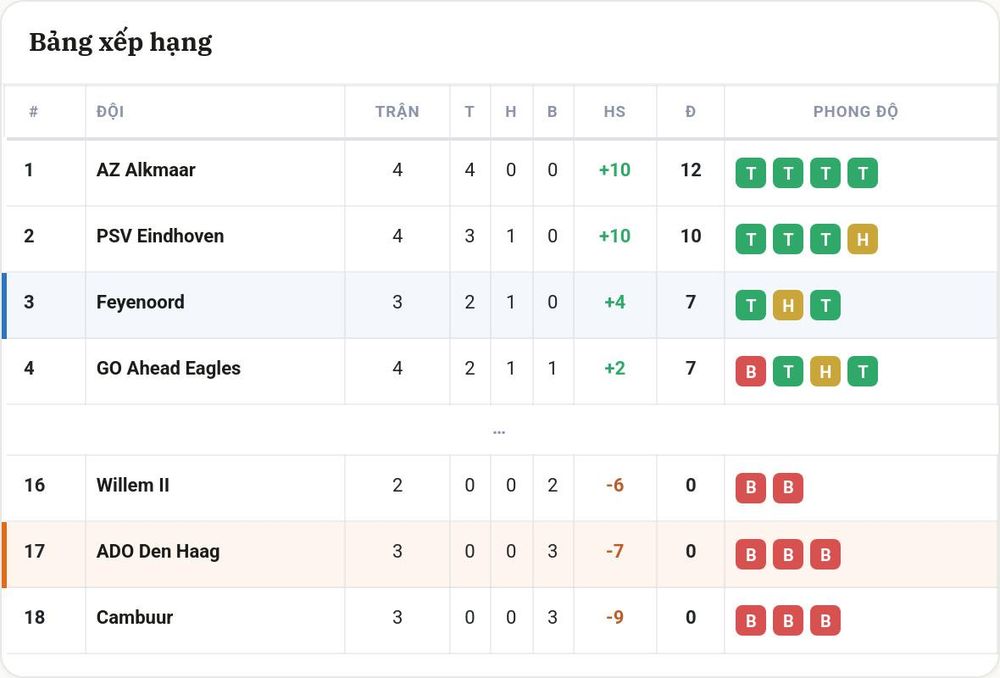Select the ADO Den Haag team name

coord(158,551)
